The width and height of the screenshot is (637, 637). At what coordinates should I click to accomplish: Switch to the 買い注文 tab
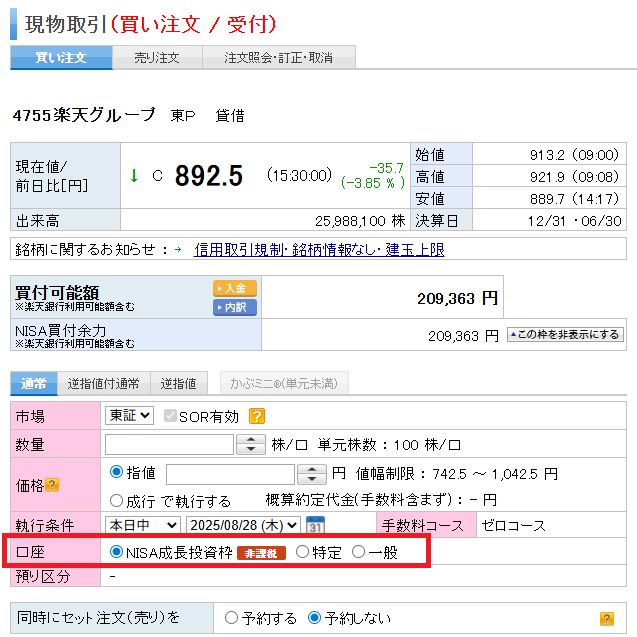click(x=61, y=58)
